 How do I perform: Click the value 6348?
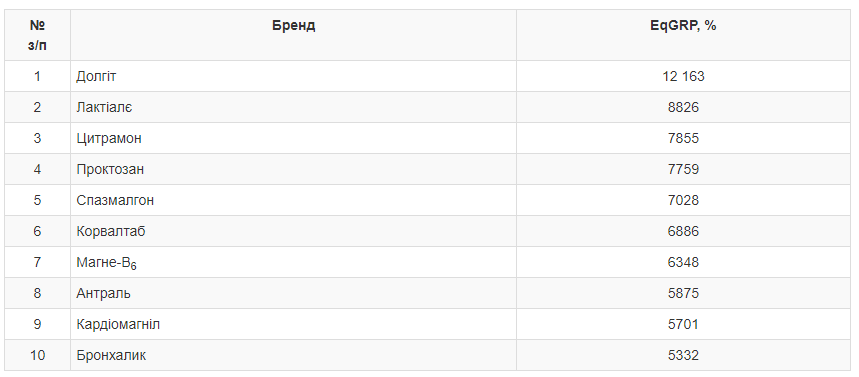683,262
